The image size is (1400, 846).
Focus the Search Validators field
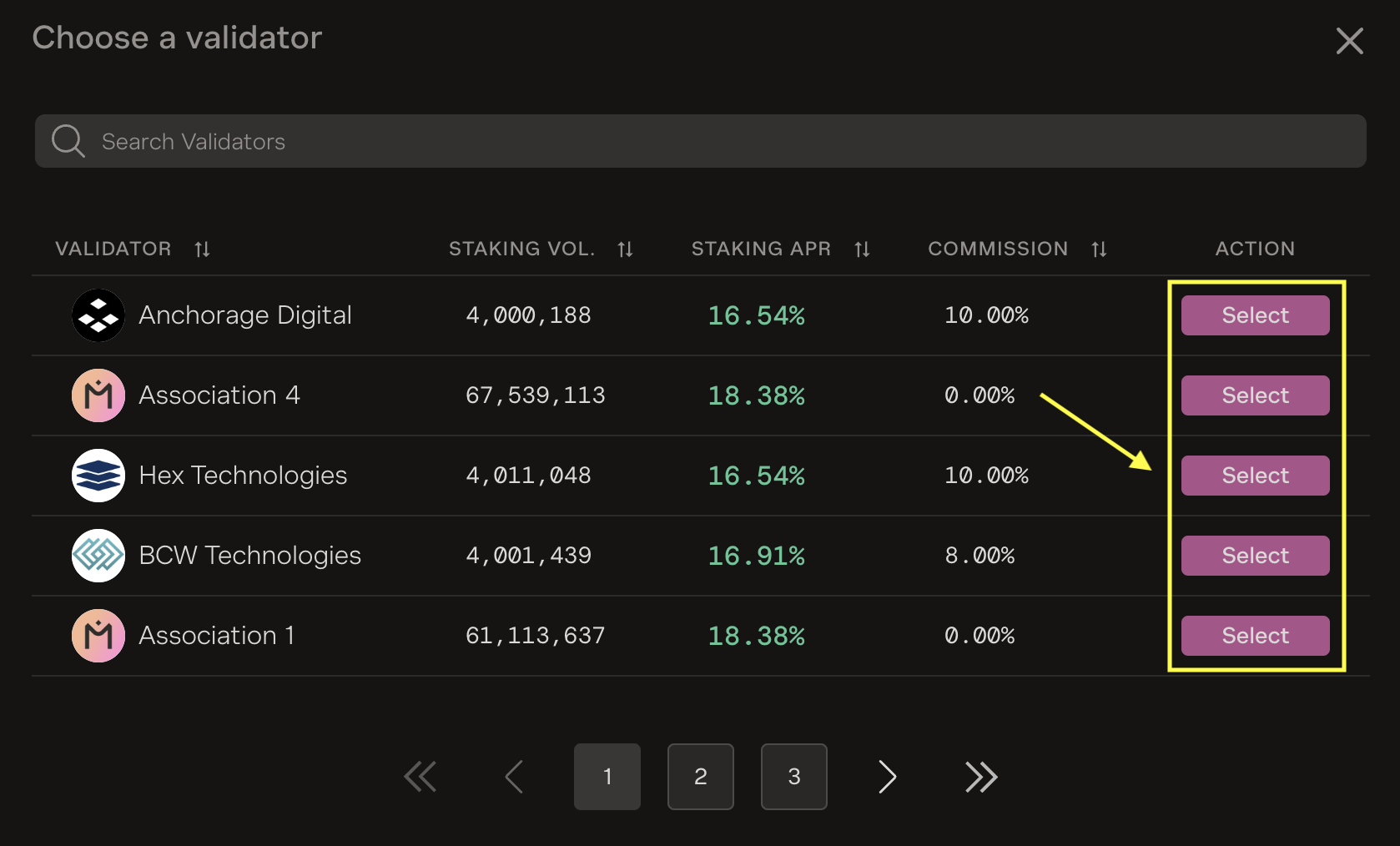tap(718, 141)
